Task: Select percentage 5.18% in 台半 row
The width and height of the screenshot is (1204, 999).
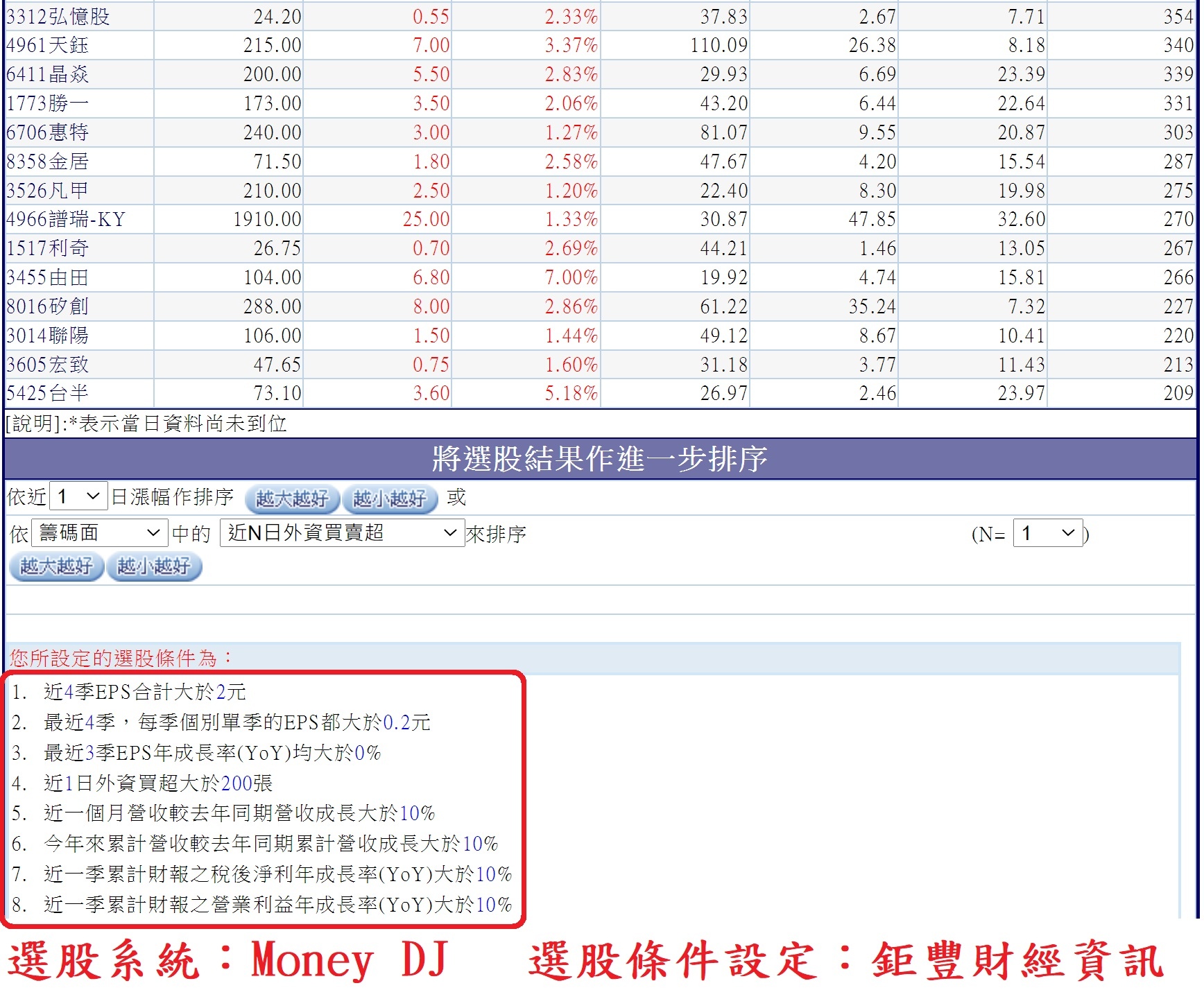Action: [x=571, y=394]
